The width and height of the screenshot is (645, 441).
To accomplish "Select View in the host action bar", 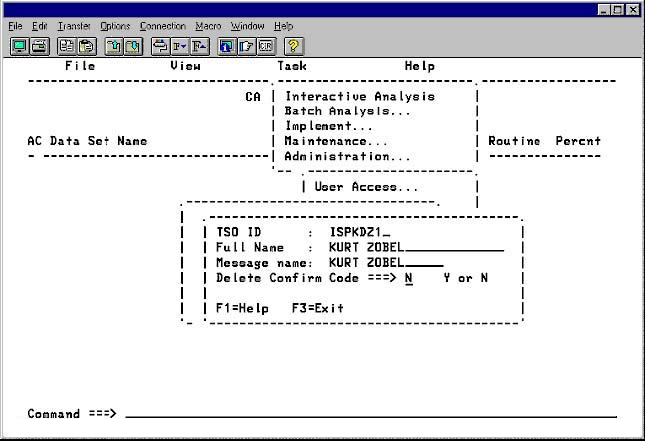I will point(186,66).
